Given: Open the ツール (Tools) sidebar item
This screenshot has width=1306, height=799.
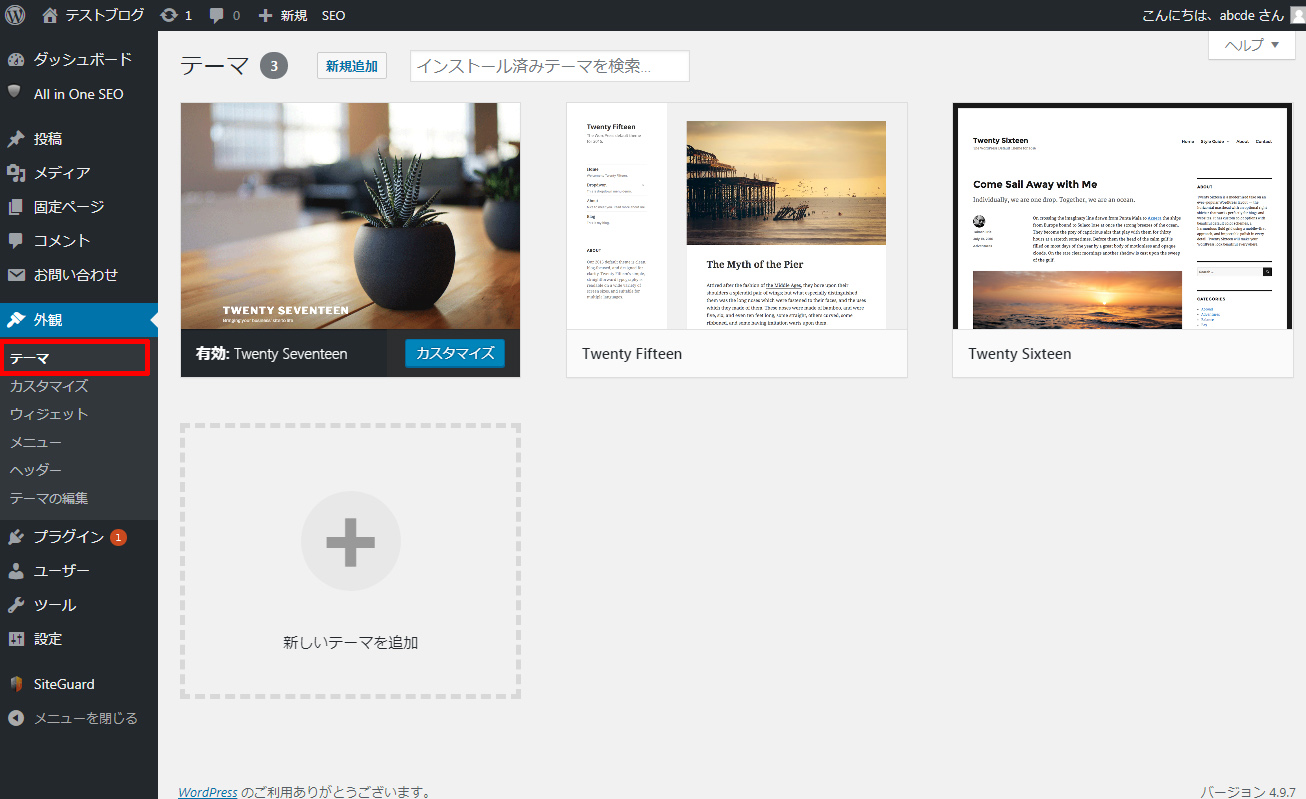Looking at the screenshot, I should point(54,605).
